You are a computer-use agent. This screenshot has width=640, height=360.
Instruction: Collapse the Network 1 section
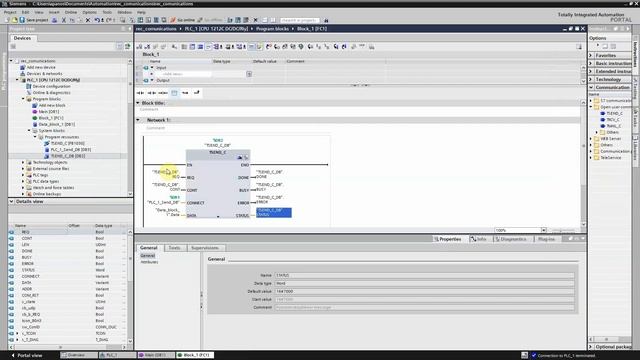tap(138, 120)
